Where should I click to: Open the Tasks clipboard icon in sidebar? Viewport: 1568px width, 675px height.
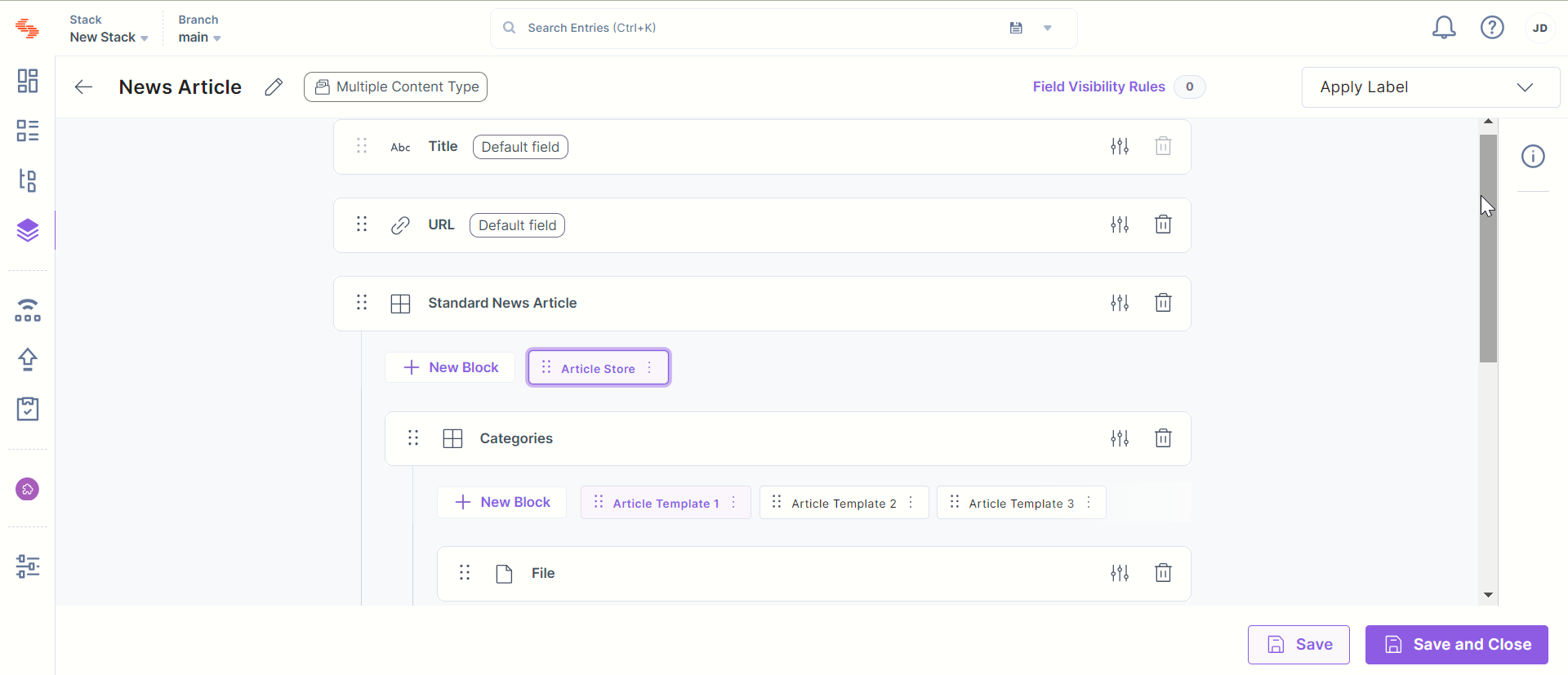pos(28,409)
